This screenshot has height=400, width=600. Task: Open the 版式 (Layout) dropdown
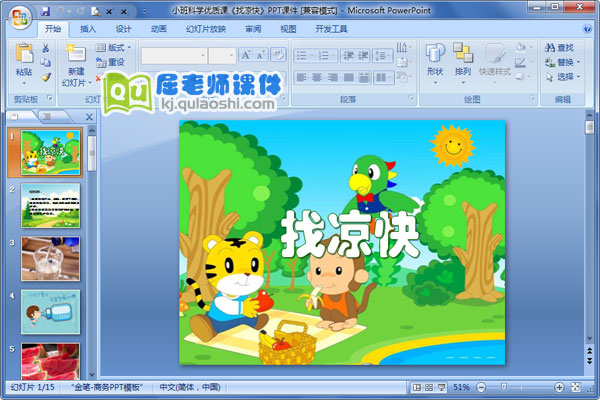114,47
